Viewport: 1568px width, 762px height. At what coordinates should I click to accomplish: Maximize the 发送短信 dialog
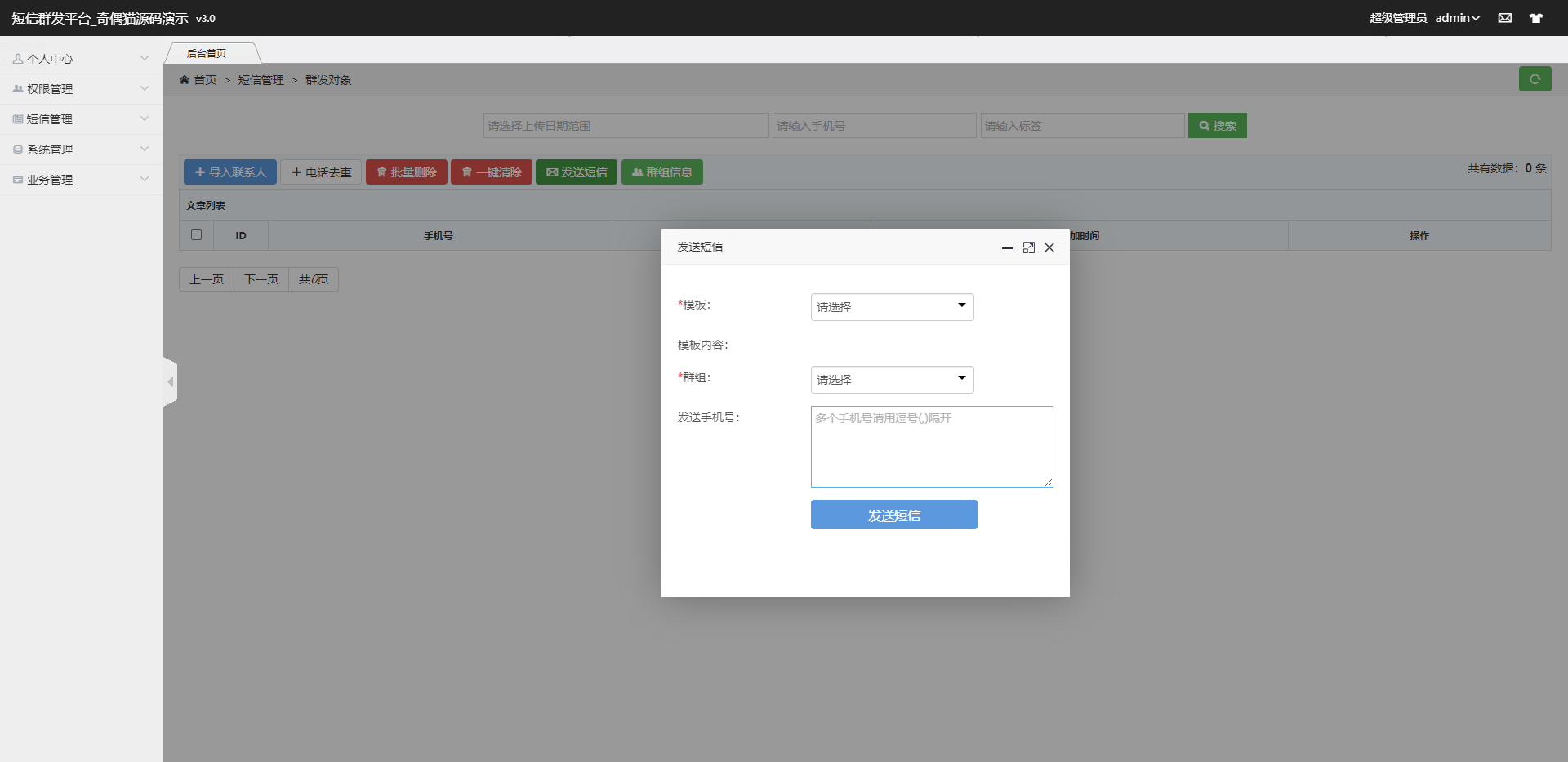click(x=1028, y=247)
